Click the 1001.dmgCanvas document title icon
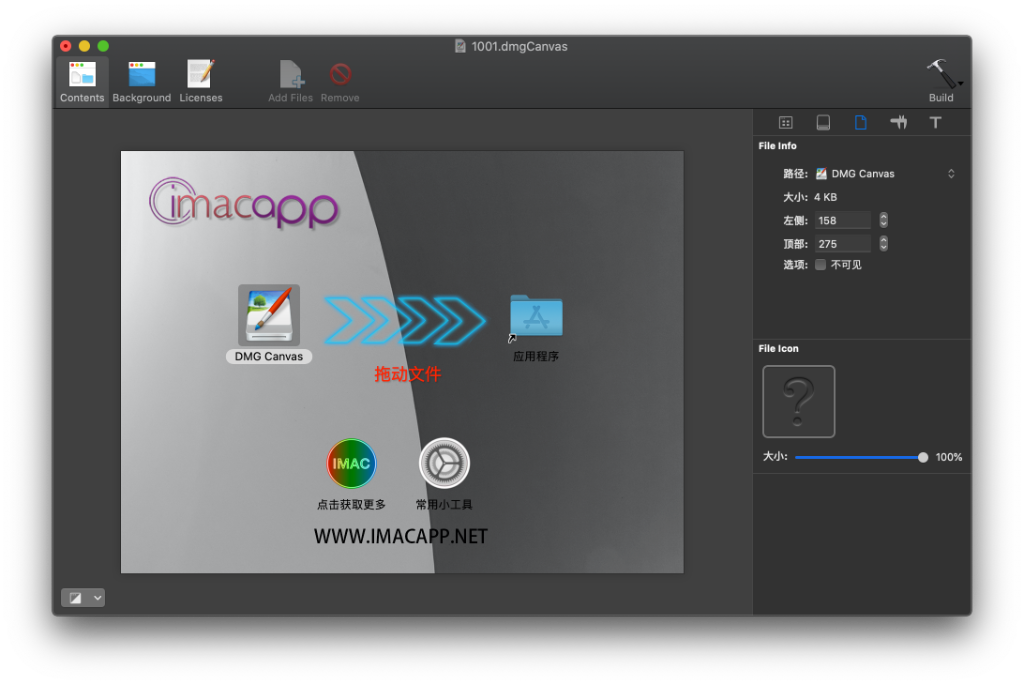This screenshot has height=685, width=1024. point(460,46)
